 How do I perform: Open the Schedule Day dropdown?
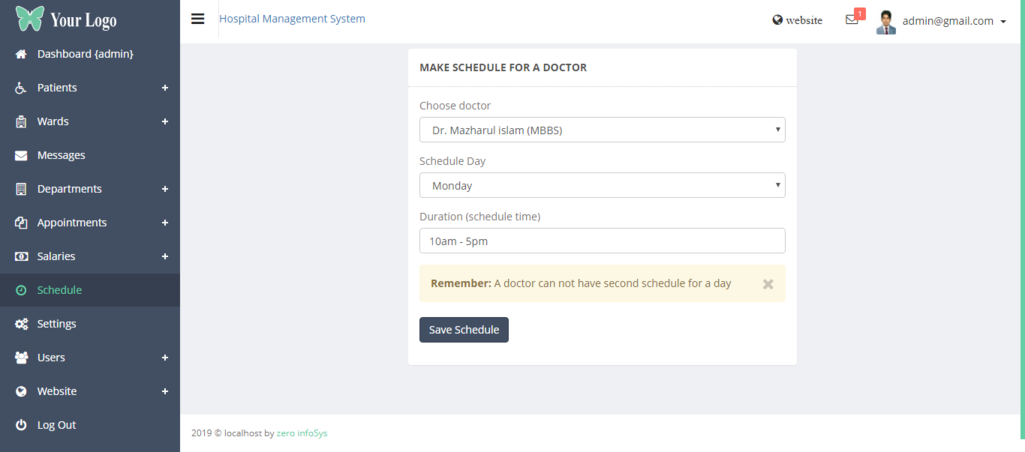(602, 185)
